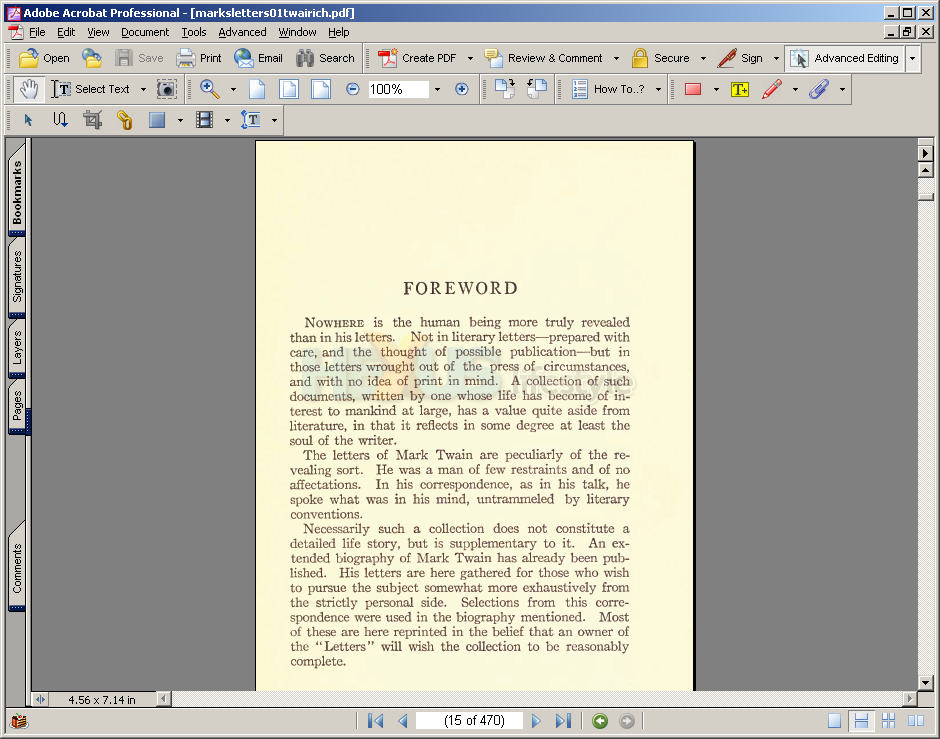This screenshot has height=739, width=940.
Task: Open the Advanced menu
Action: click(242, 32)
